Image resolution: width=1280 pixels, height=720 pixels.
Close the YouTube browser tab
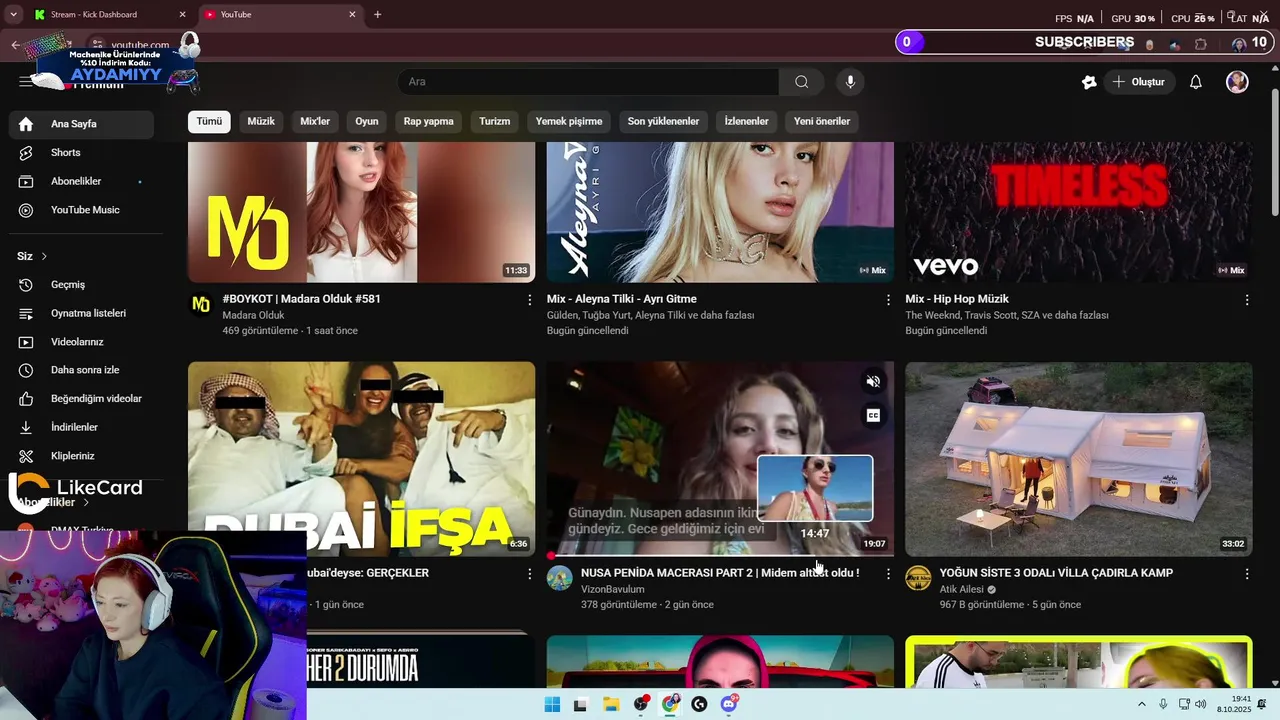click(352, 15)
